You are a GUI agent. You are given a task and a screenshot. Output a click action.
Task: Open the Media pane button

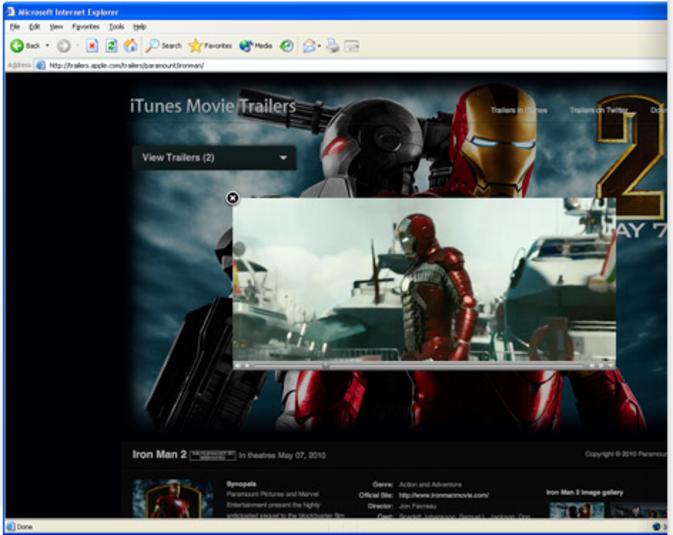click(256, 46)
